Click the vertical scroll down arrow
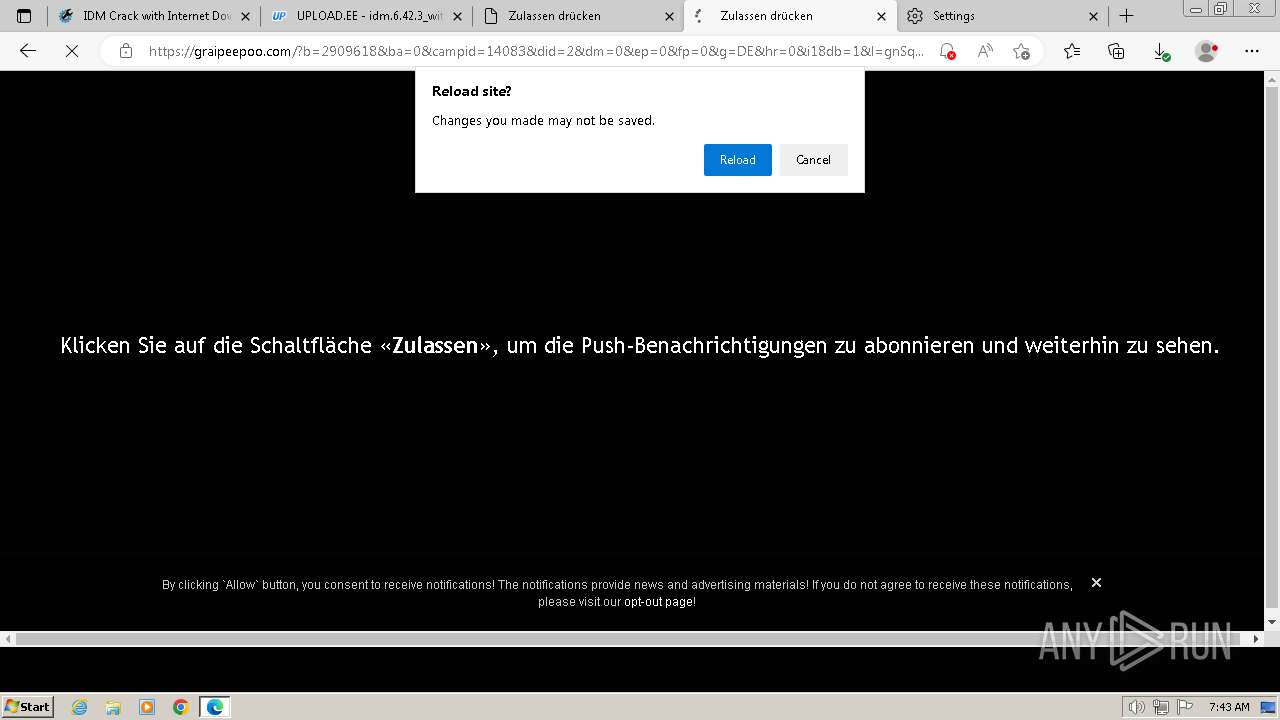This screenshot has height=720, width=1280. click(1272, 622)
